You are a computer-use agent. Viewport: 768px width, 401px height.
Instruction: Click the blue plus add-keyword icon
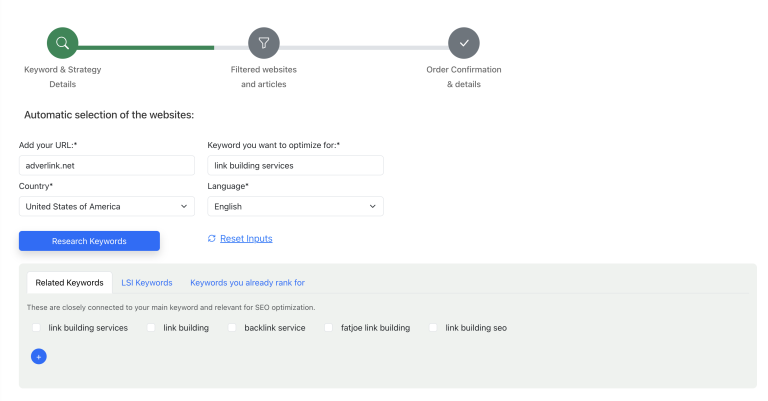tap(39, 356)
